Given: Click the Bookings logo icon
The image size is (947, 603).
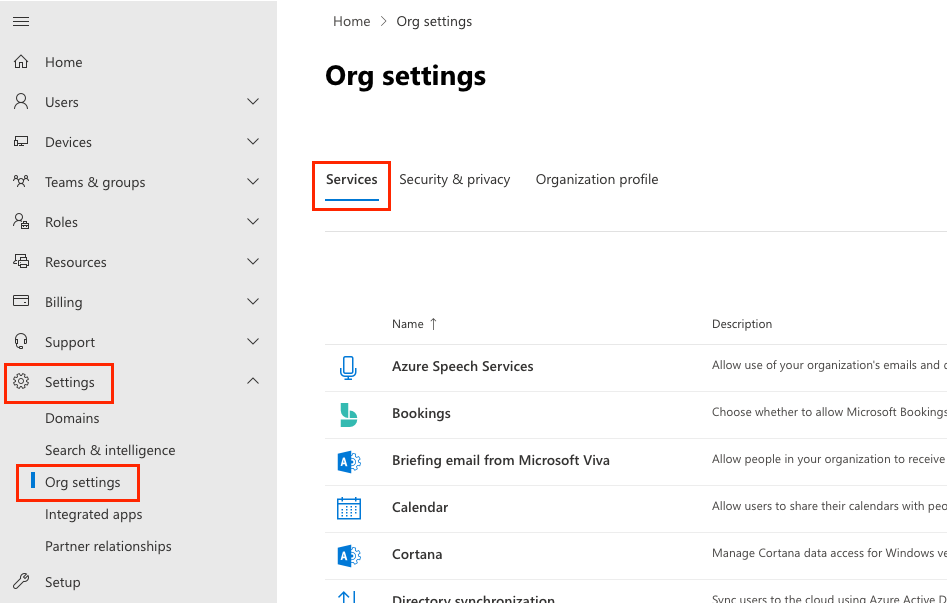Looking at the screenshot, I should (x=348, y=414).
